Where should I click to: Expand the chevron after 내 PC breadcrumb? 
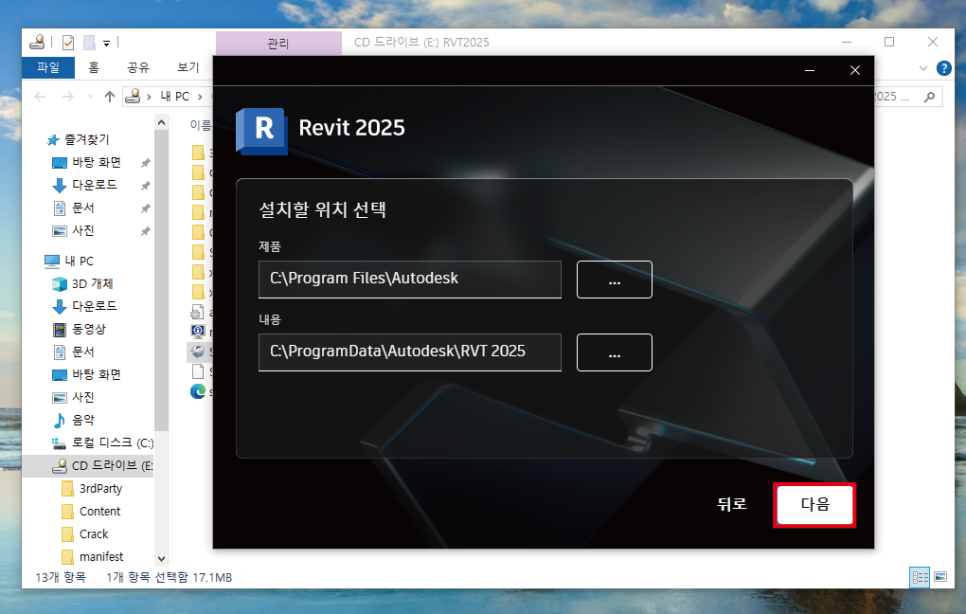click(x=200, y=97)
